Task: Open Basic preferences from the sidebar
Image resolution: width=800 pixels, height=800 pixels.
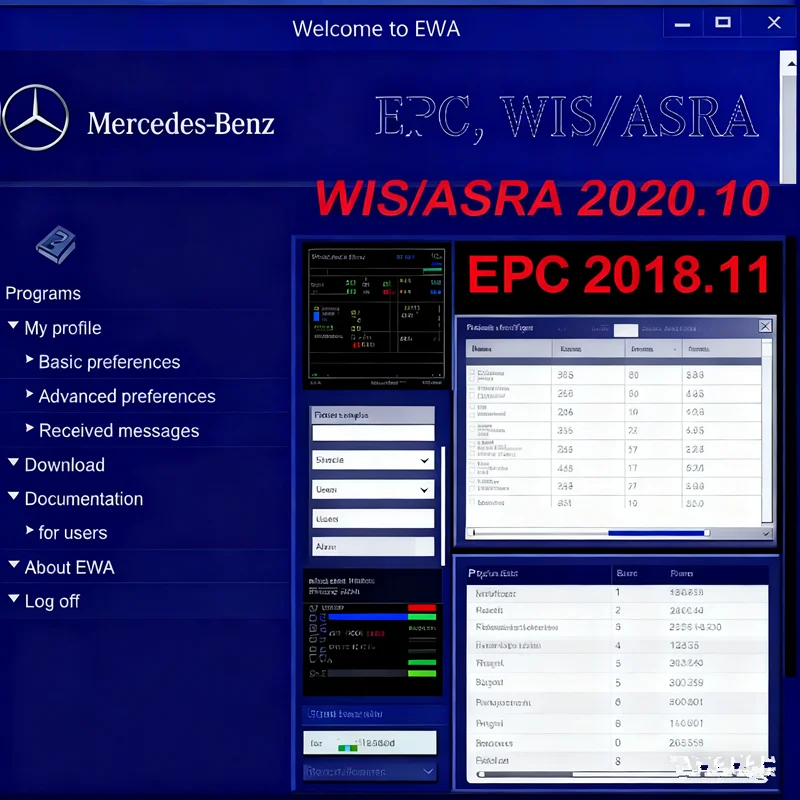Action: 109,361
